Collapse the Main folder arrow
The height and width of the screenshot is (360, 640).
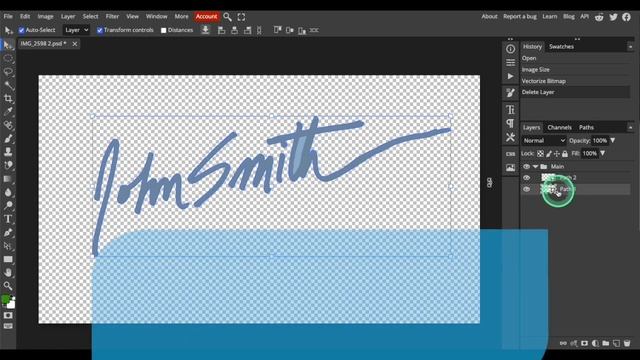pos(536,167)
